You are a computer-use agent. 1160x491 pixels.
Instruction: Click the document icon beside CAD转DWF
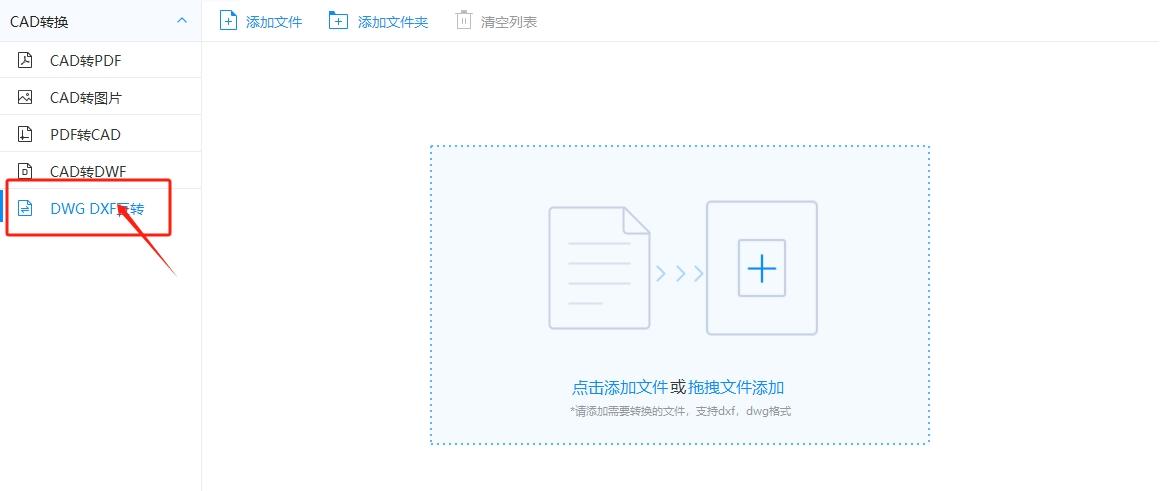point(25,172)
